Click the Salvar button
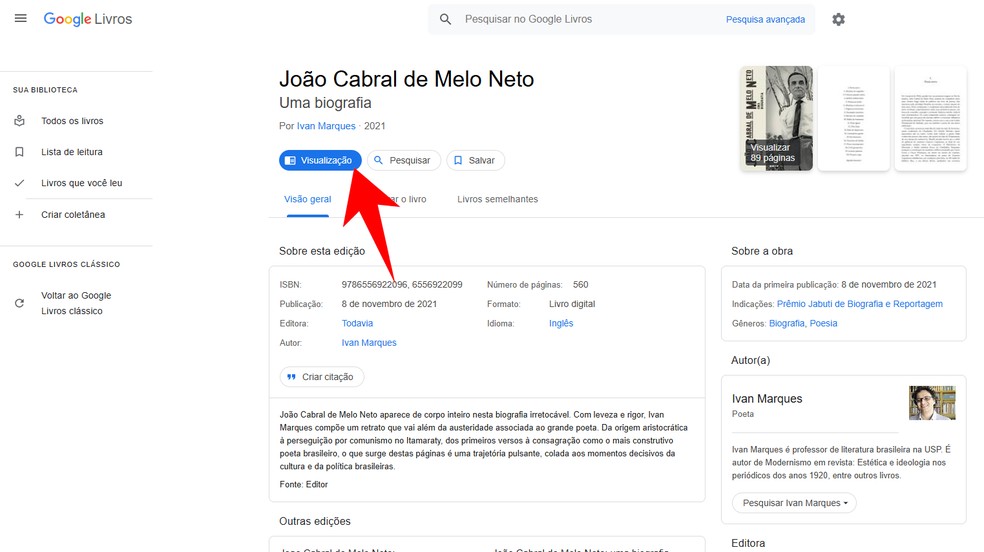This screenshot has height=552, width=984. coord(475,161)
